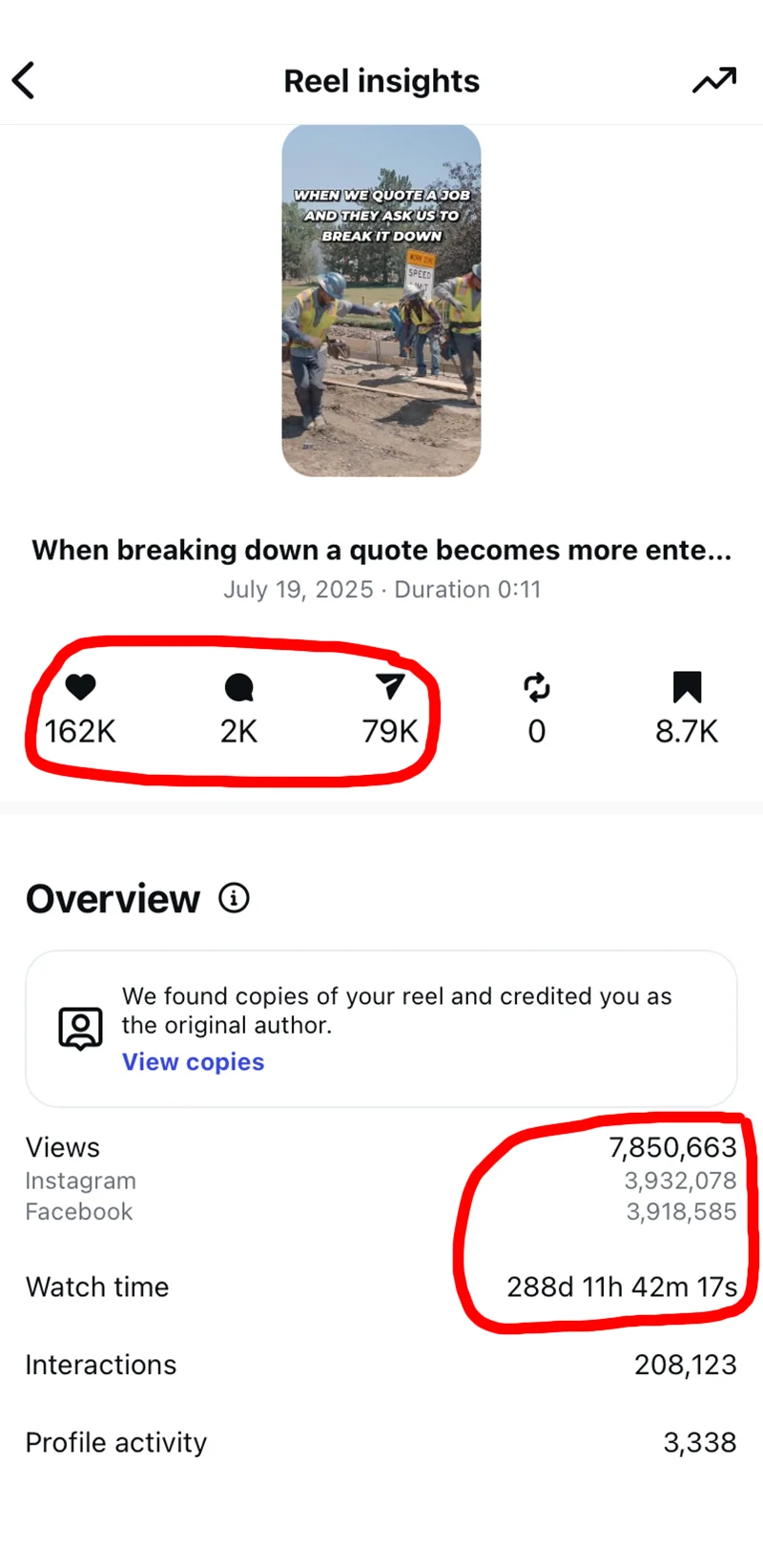Tap the 8.7K saves count
Image resolution: width=763 pixels, height=1568 pixels.
pyautogui.click(x=687, y=731)
